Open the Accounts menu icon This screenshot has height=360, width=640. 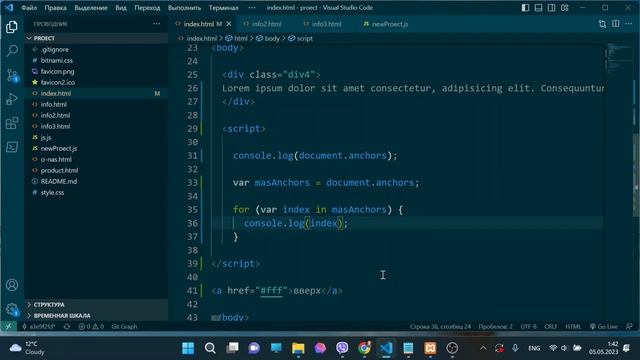click(12, 285)
